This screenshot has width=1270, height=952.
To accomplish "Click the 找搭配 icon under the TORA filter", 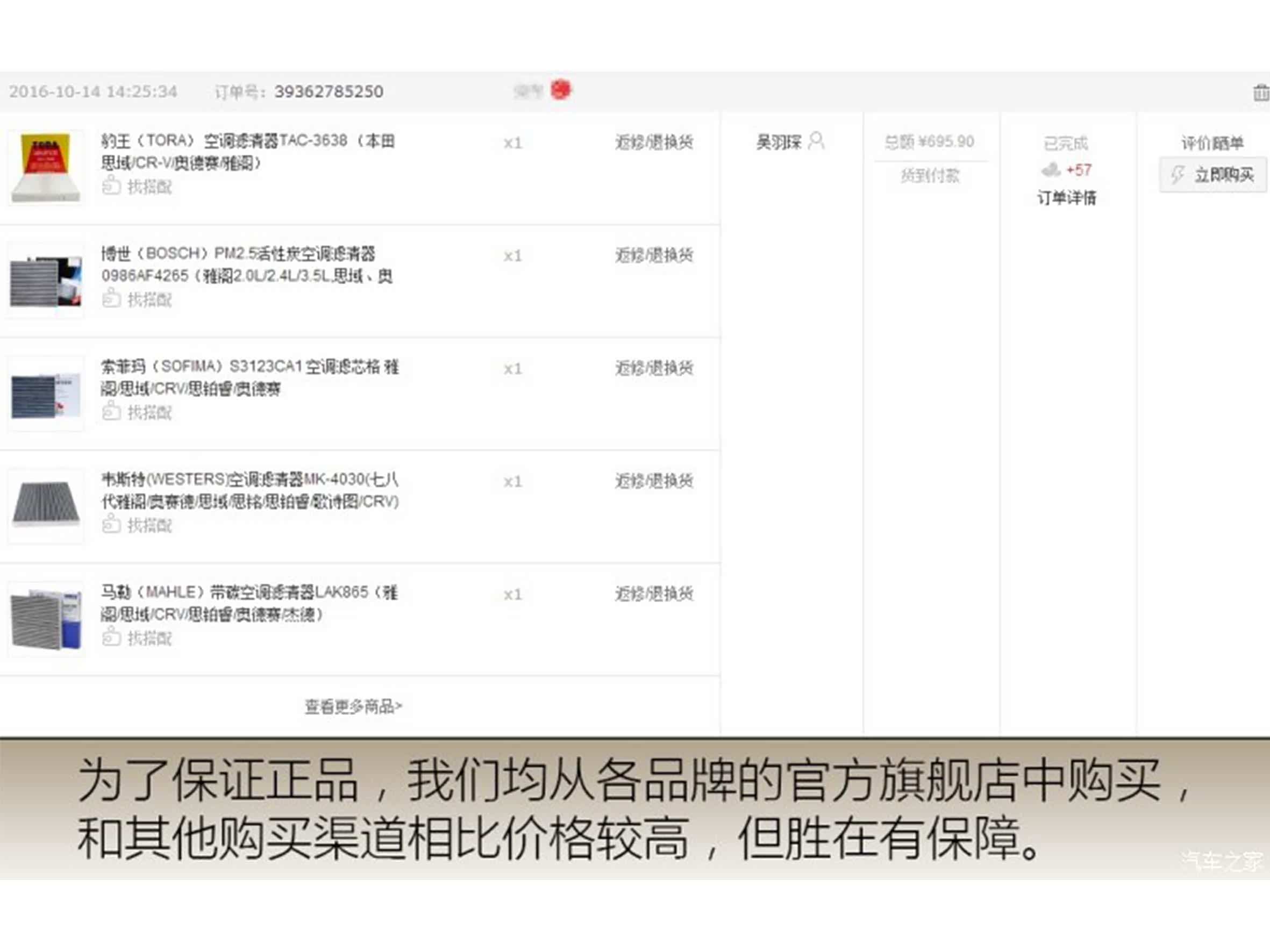I will (111, 185).
